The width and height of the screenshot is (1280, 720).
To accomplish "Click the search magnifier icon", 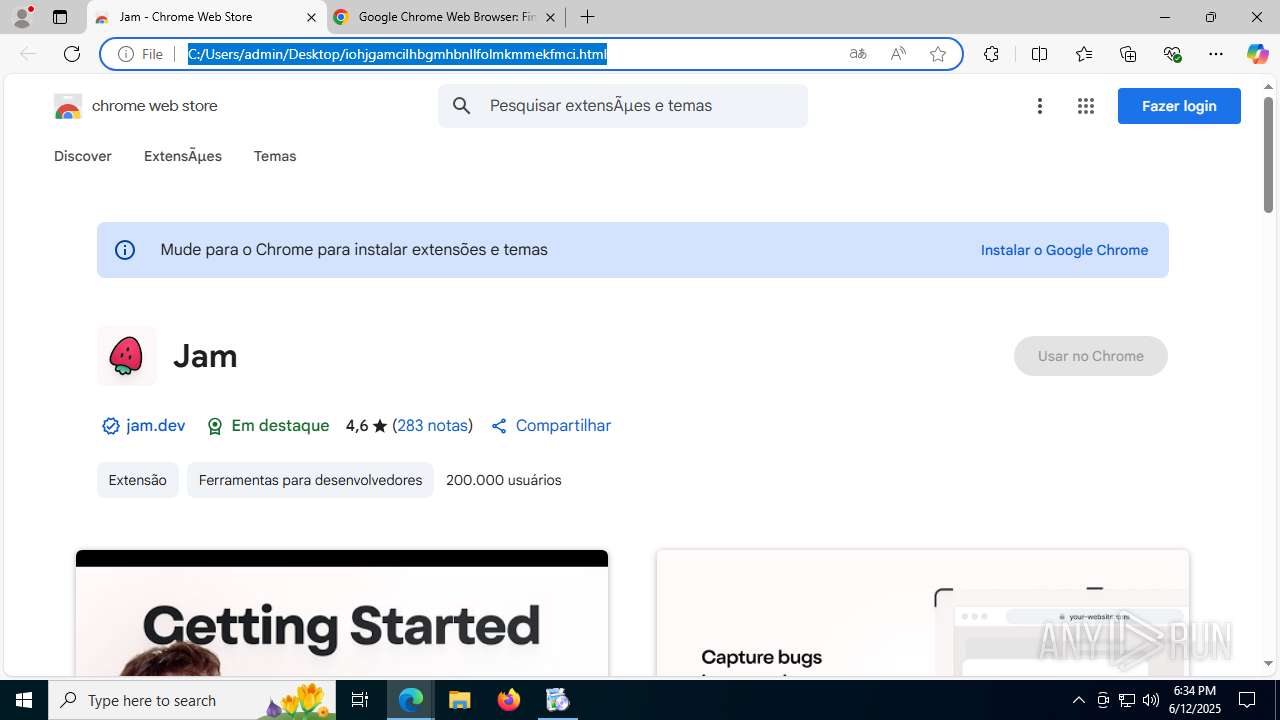I will (x=461, y=106).
